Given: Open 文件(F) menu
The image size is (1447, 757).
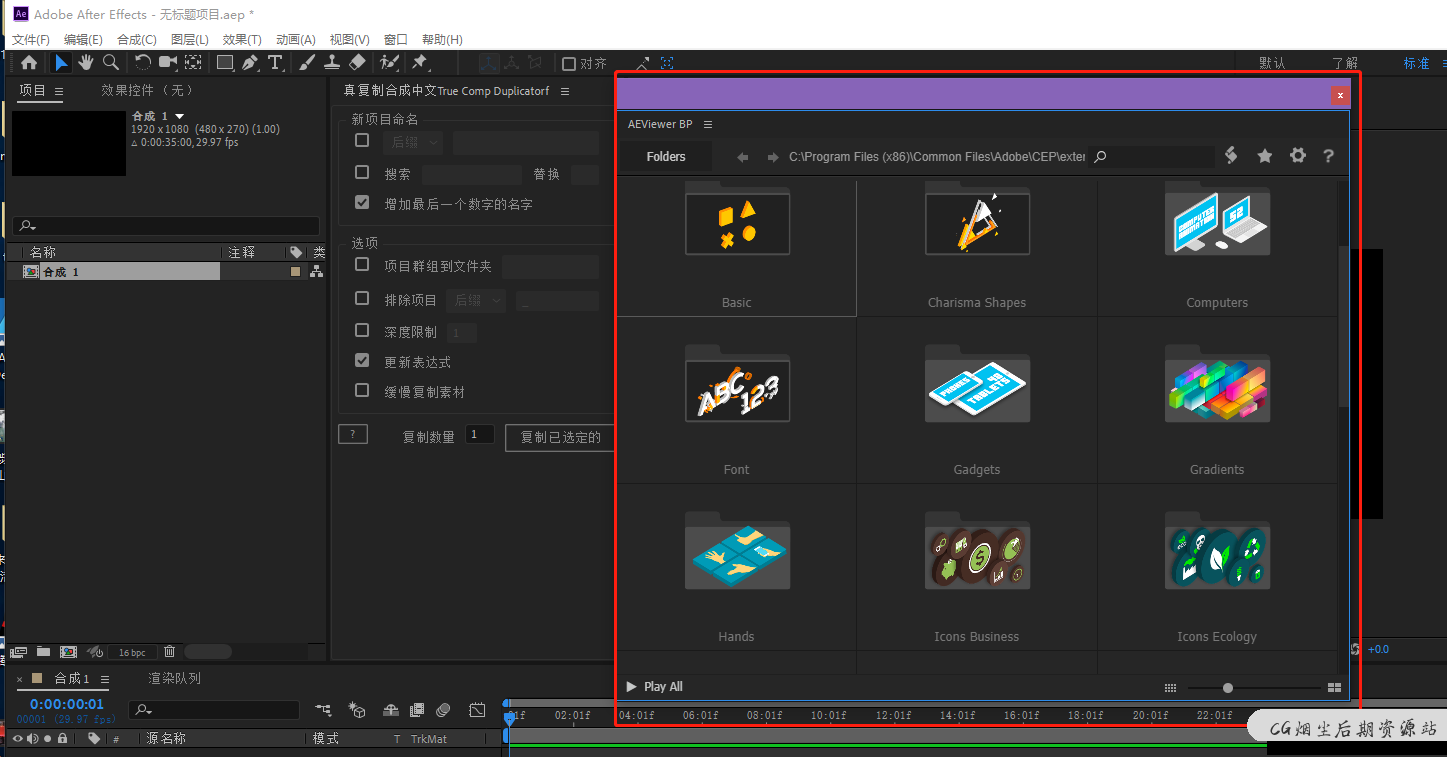Looking at the screenshot, I should point(31,39).
